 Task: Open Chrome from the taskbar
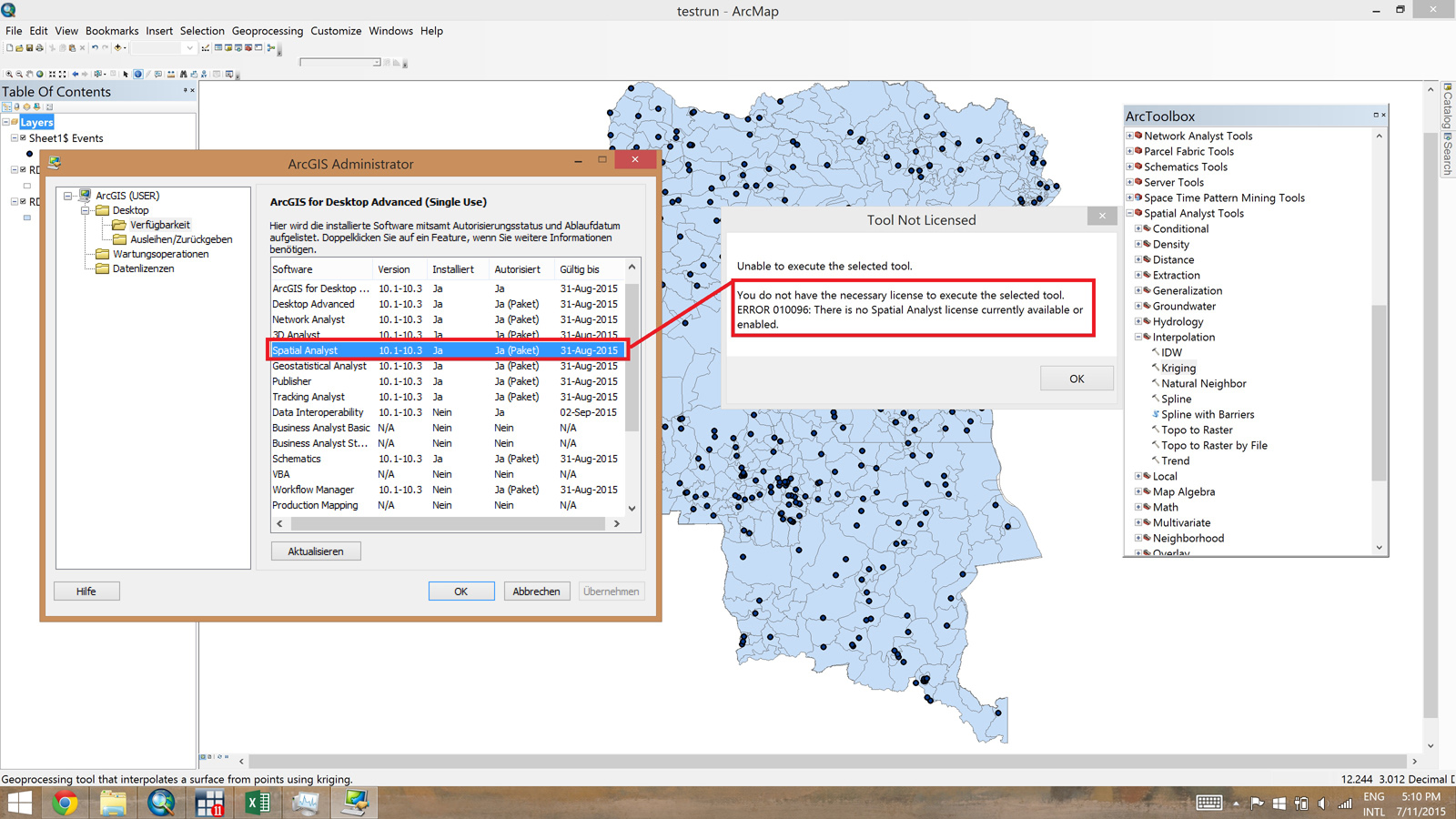tap(65, 803)
